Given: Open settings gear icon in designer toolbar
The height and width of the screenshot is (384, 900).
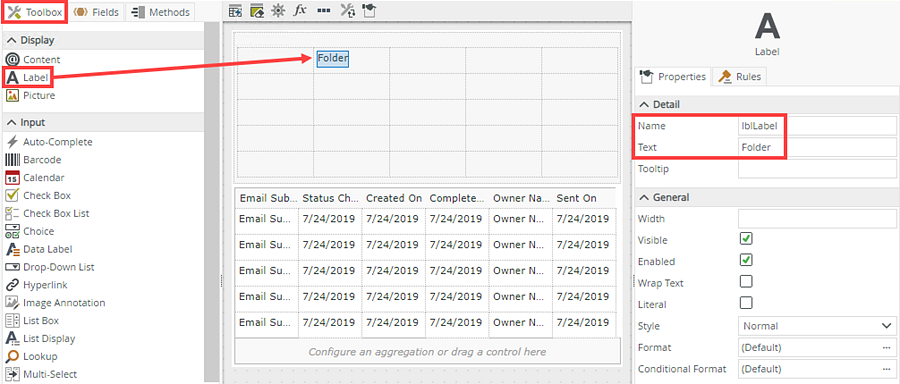Looking at the screenshot, I should [x=278, y=11].
